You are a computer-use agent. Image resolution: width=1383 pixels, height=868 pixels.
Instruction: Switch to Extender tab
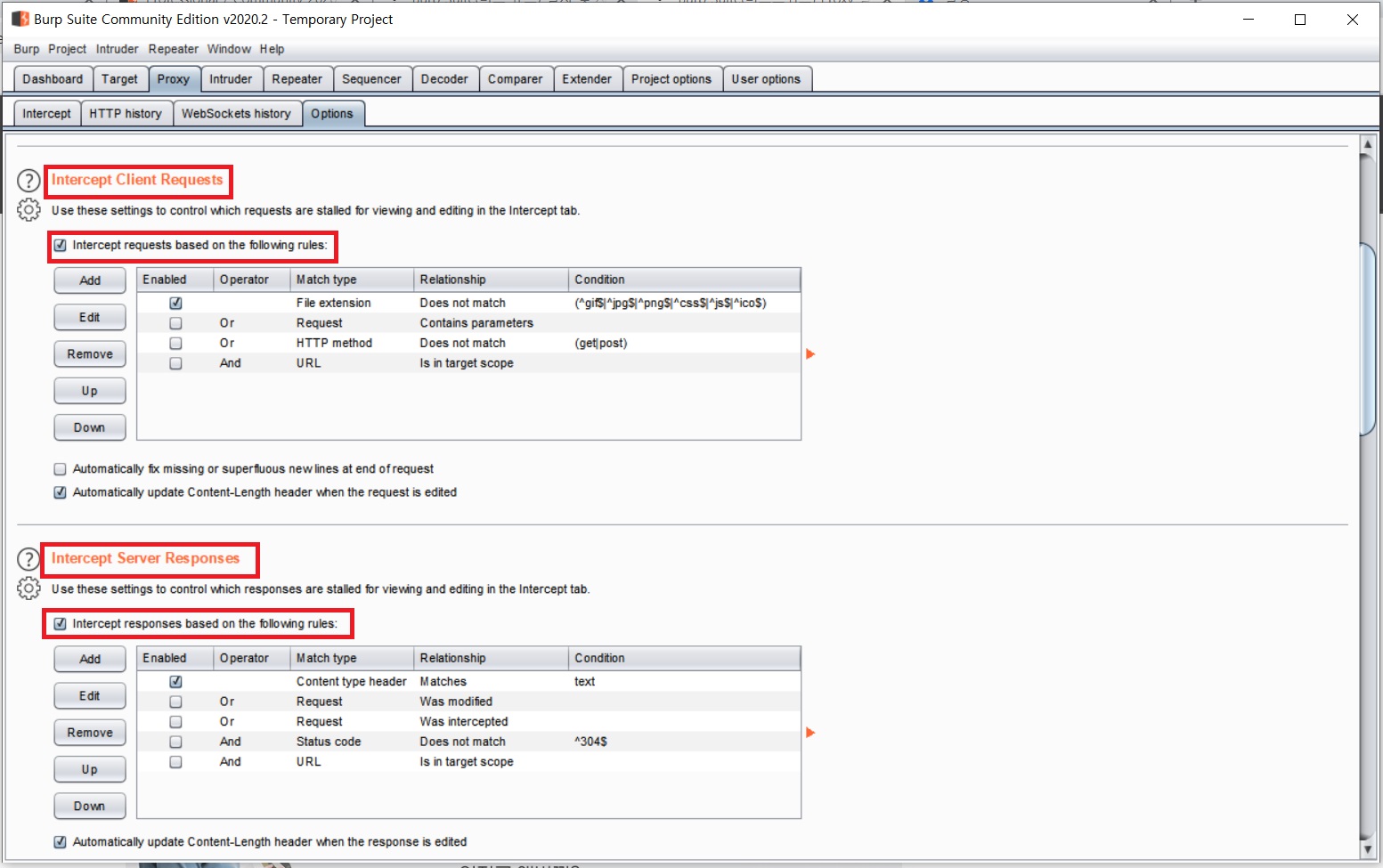pos(587,79)
